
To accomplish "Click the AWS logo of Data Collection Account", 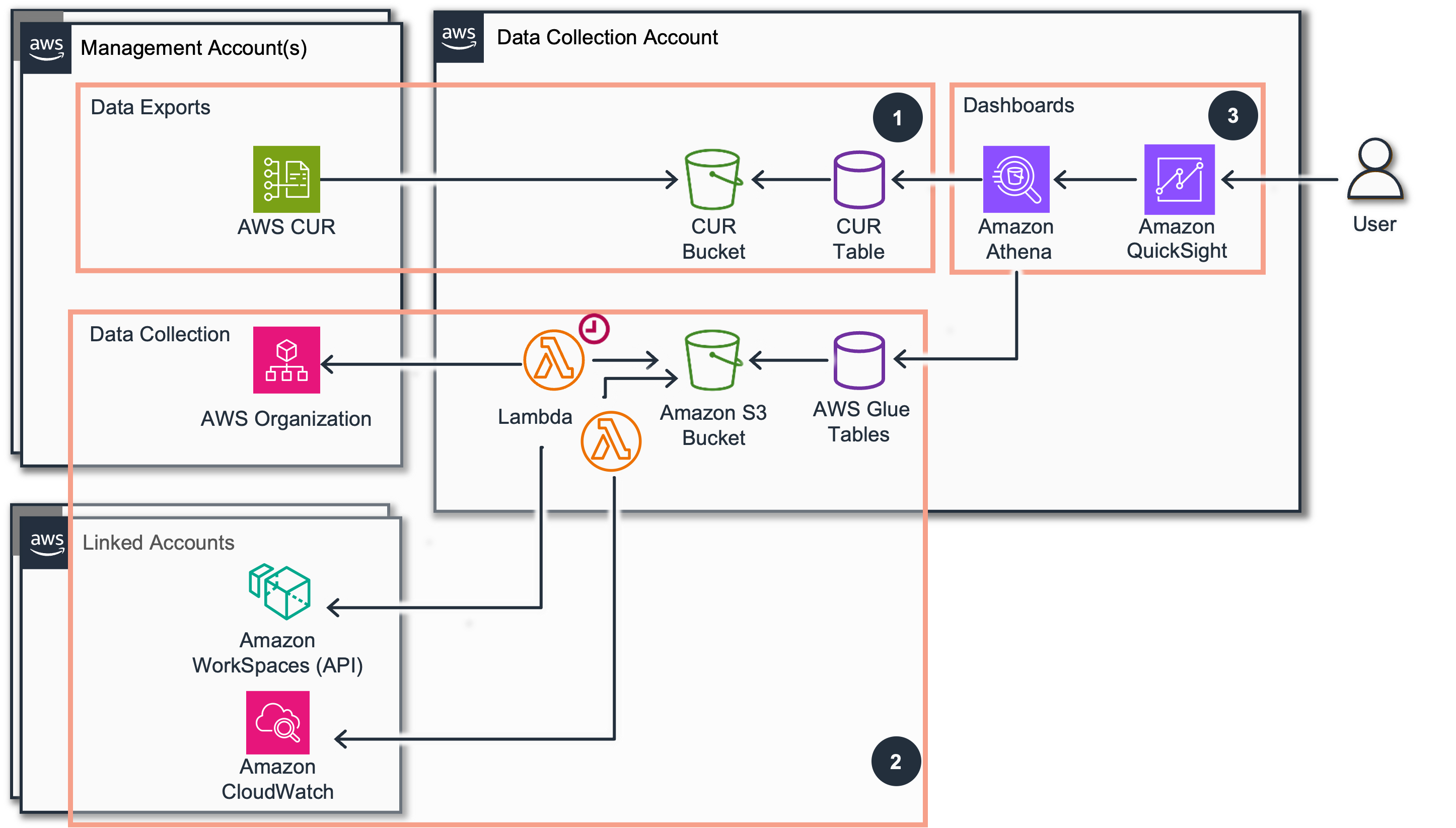I will (459, 38).
